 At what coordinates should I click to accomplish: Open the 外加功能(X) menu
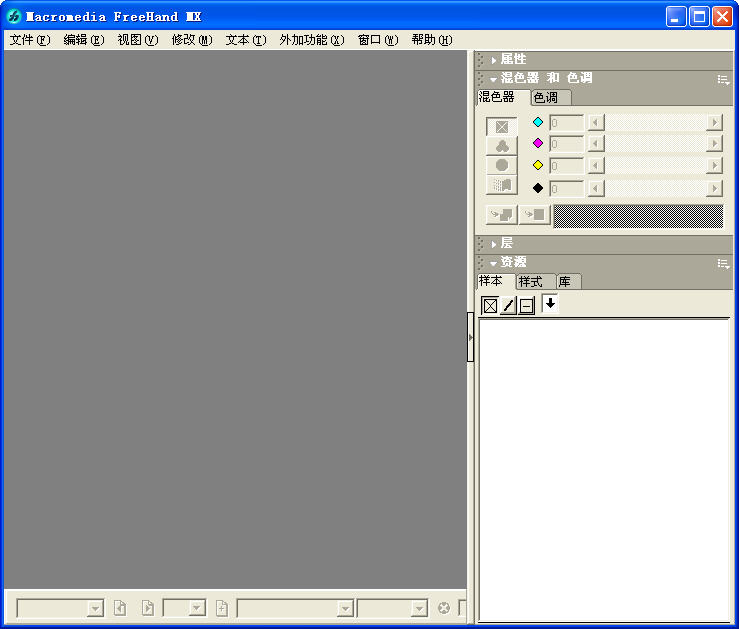(x=312, y=40)
